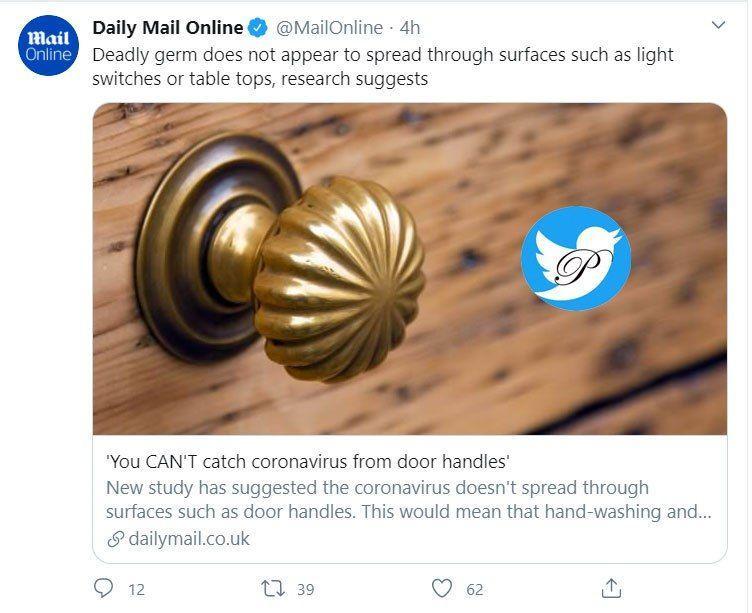Viewport: 752px width, 613px height.
Task: Open the 'You CAN'T catch coronavirus' headline
Action: tap(308, 462)
